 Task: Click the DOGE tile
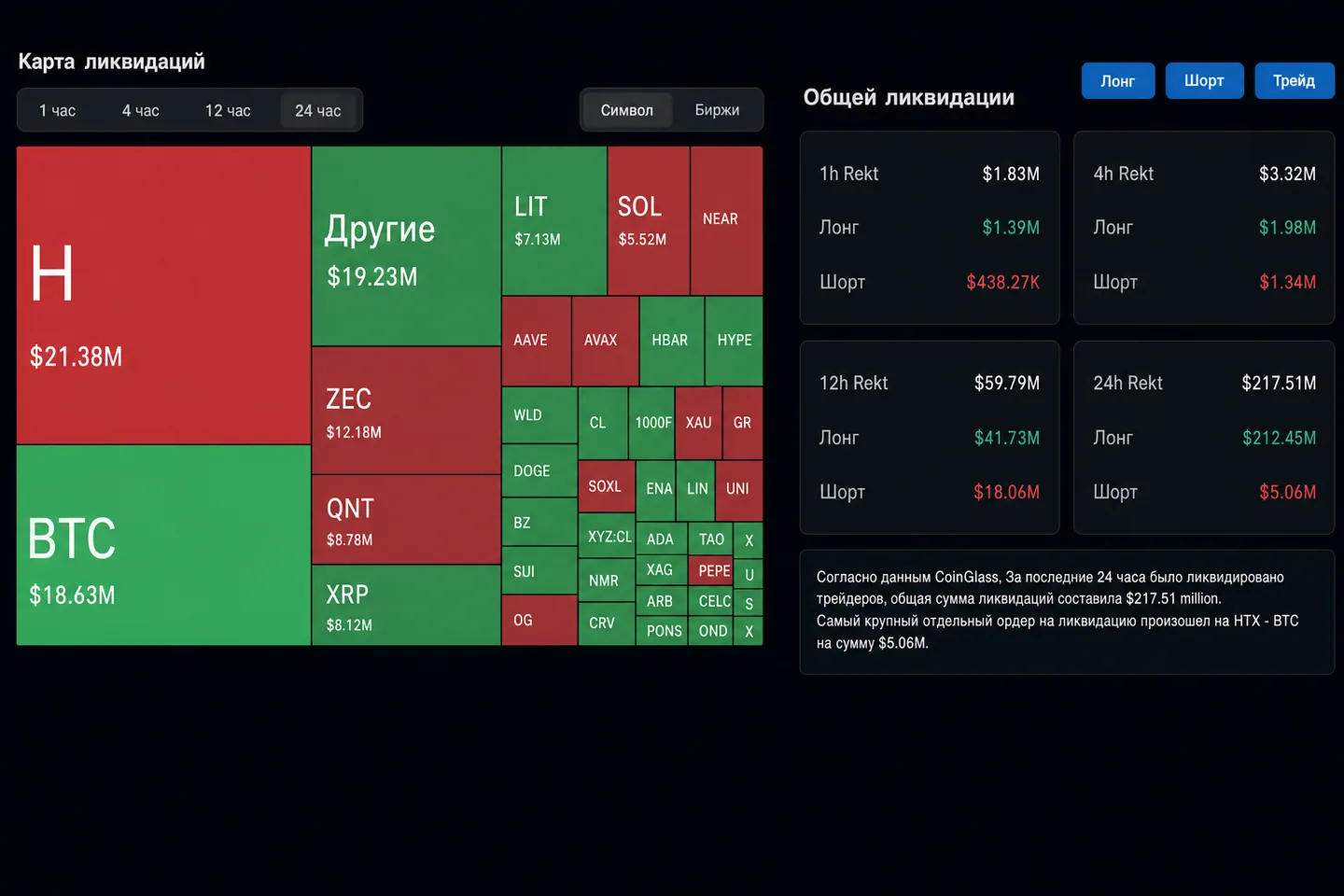pos(539,471)
